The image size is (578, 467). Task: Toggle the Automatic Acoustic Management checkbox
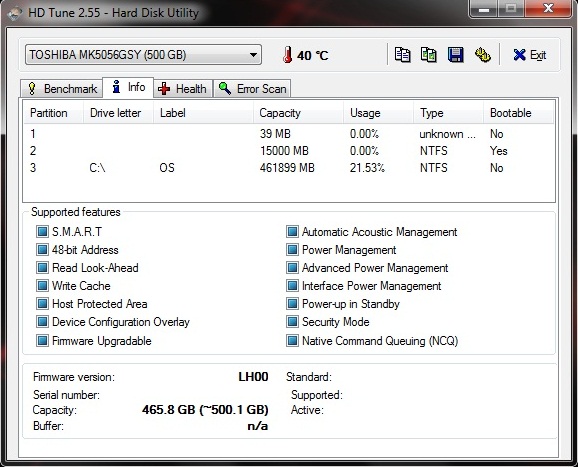292,232
